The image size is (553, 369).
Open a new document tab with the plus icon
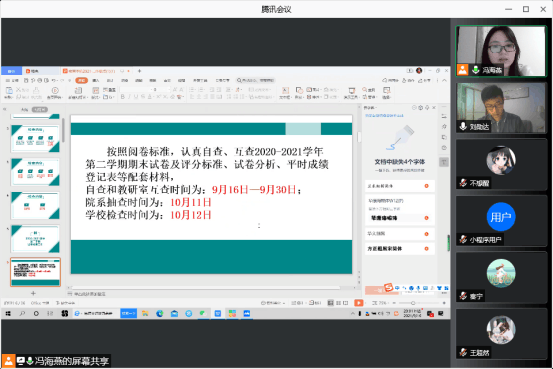click(139, 71)
